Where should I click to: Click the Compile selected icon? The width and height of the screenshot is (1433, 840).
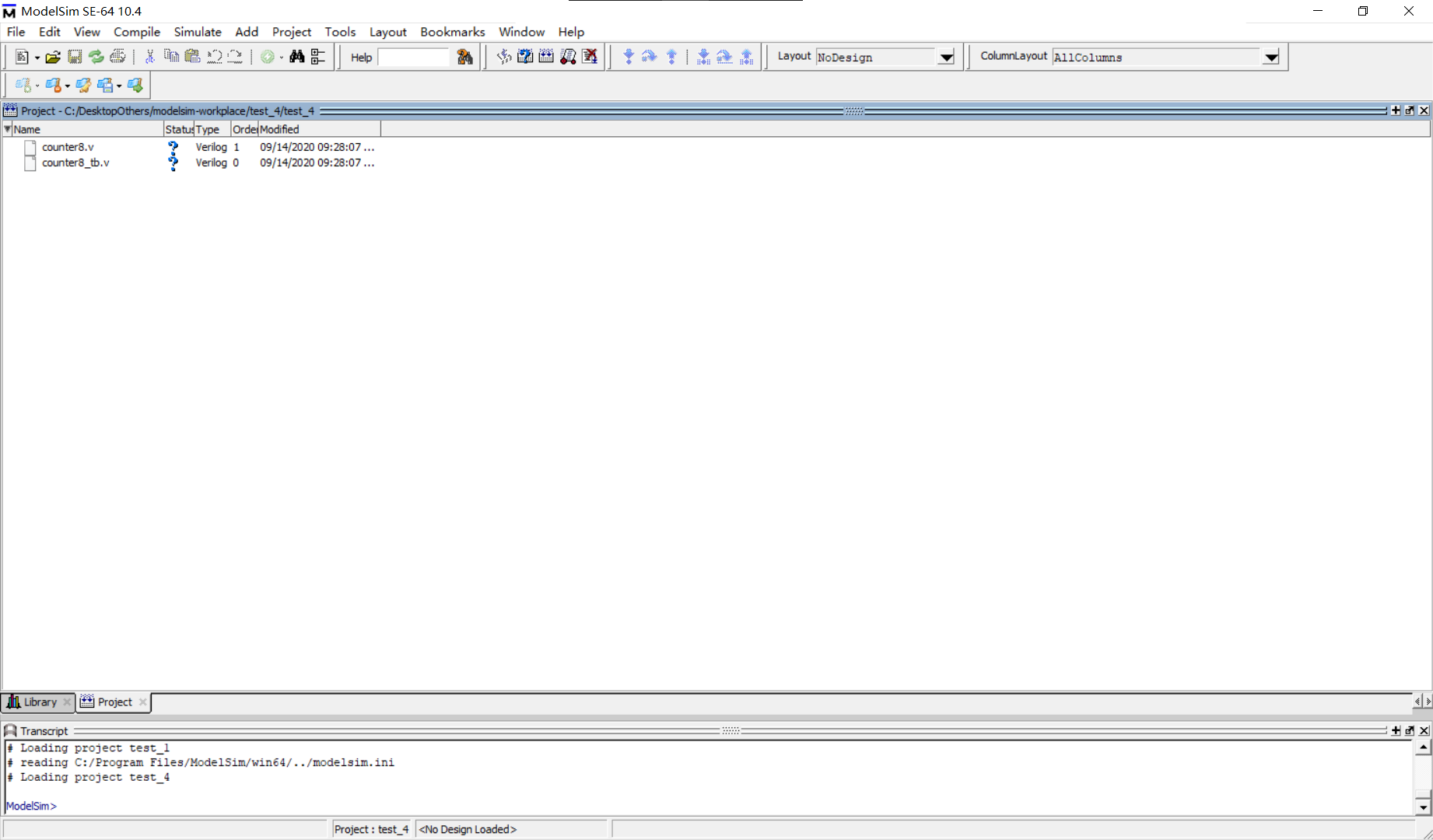504,57
